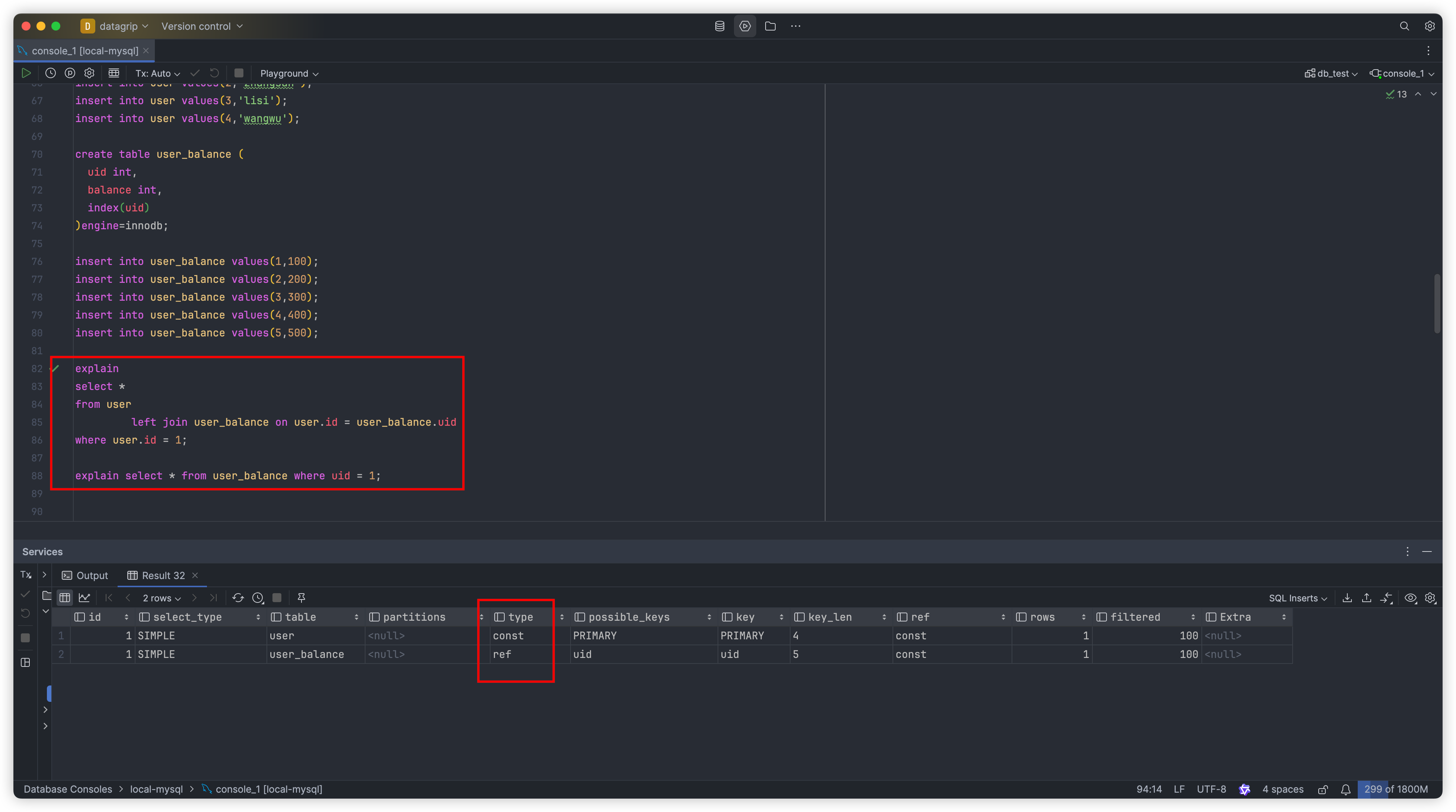This screenshot has width=1456, height=812.
Task: Open Playground resolve mode dropdown
Action: tap(290, 73)
